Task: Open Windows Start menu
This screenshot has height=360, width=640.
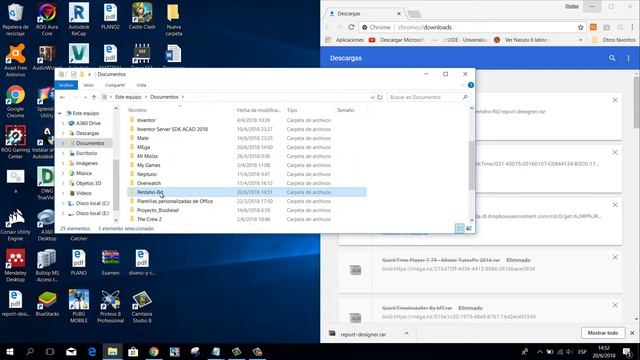Action: [x=10, y=351]
